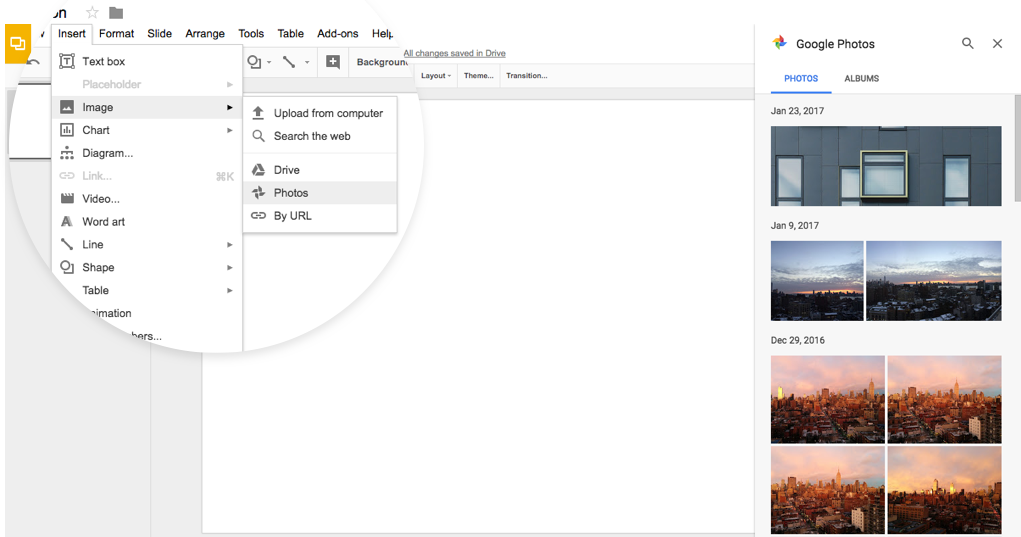Viewport: 1021px width, 537px height.
Task: Click the Text box icon
Action: (x=66, y=61)
